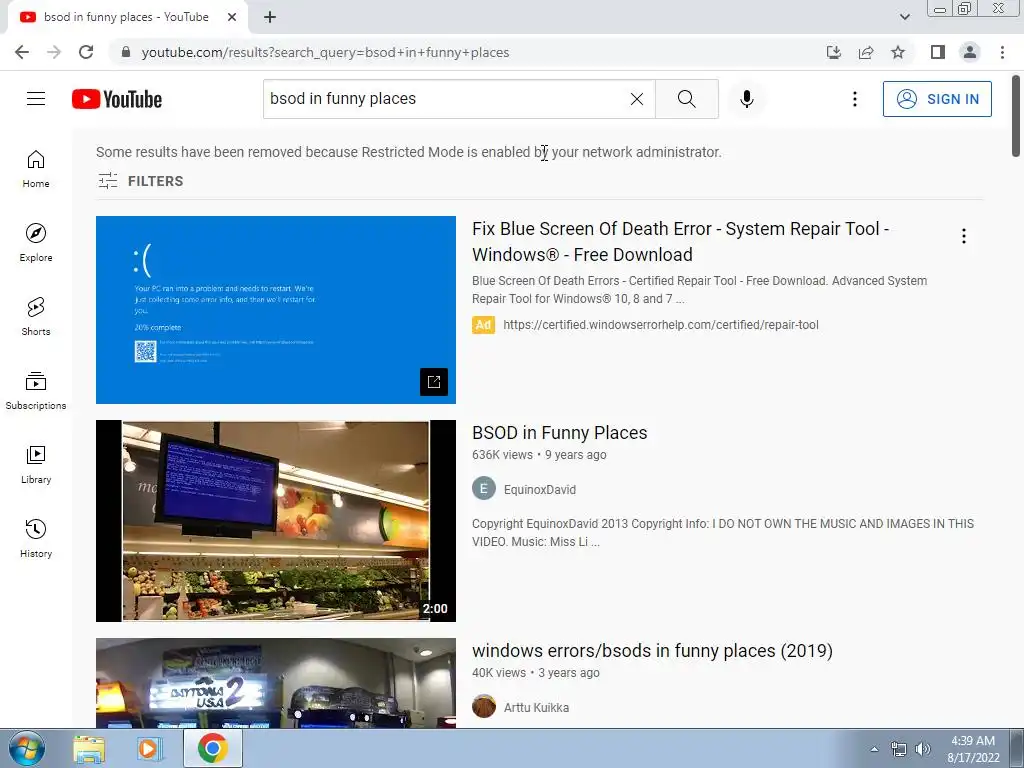Image resolution: width=1024 pixels, height=768 pixels.
Task: Open Explore in the sidebar
Action: (36, 243)
